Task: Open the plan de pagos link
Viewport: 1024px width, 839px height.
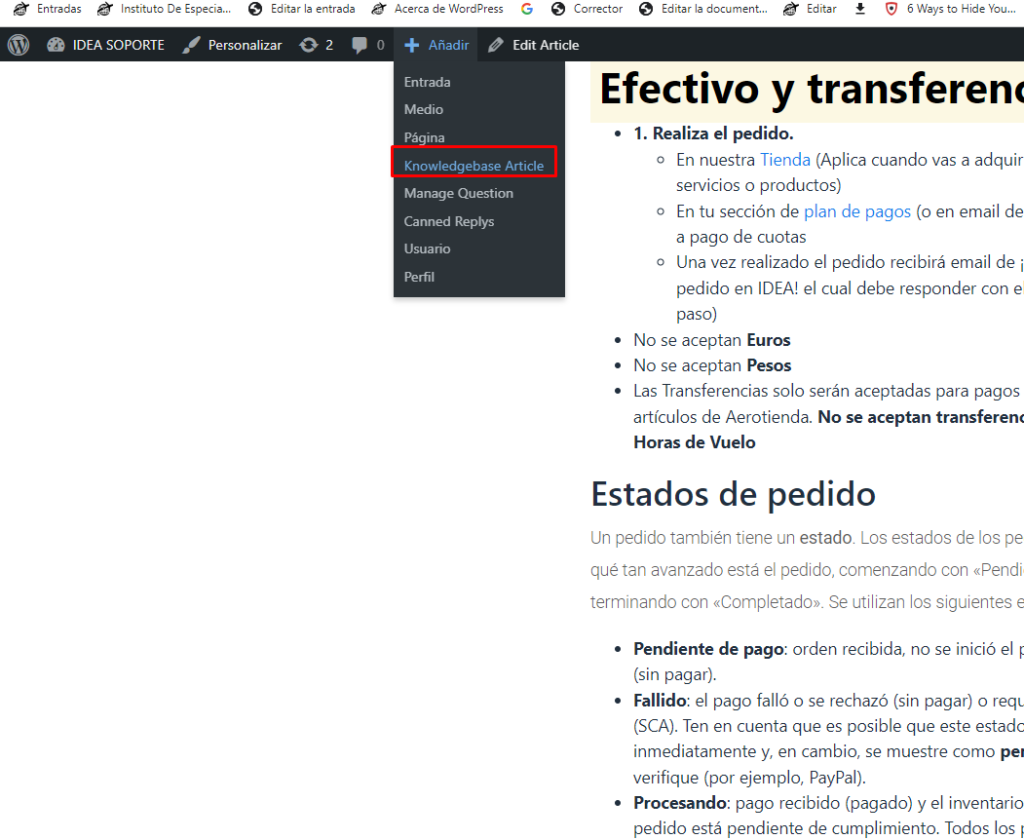Action: click(x=857, y=212)
